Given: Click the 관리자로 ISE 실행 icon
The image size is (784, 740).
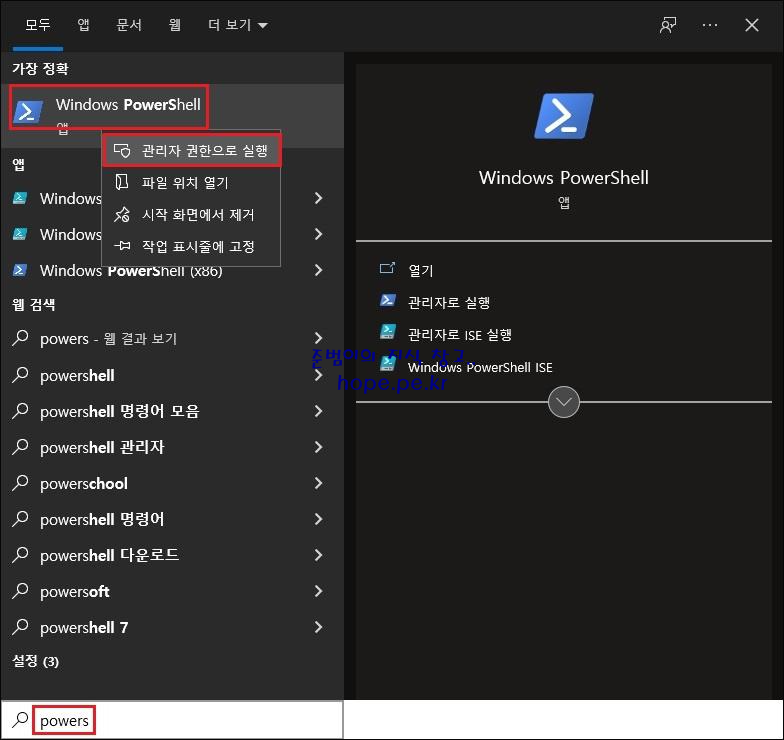Looking at the screenshot, I should coord(388,332).
